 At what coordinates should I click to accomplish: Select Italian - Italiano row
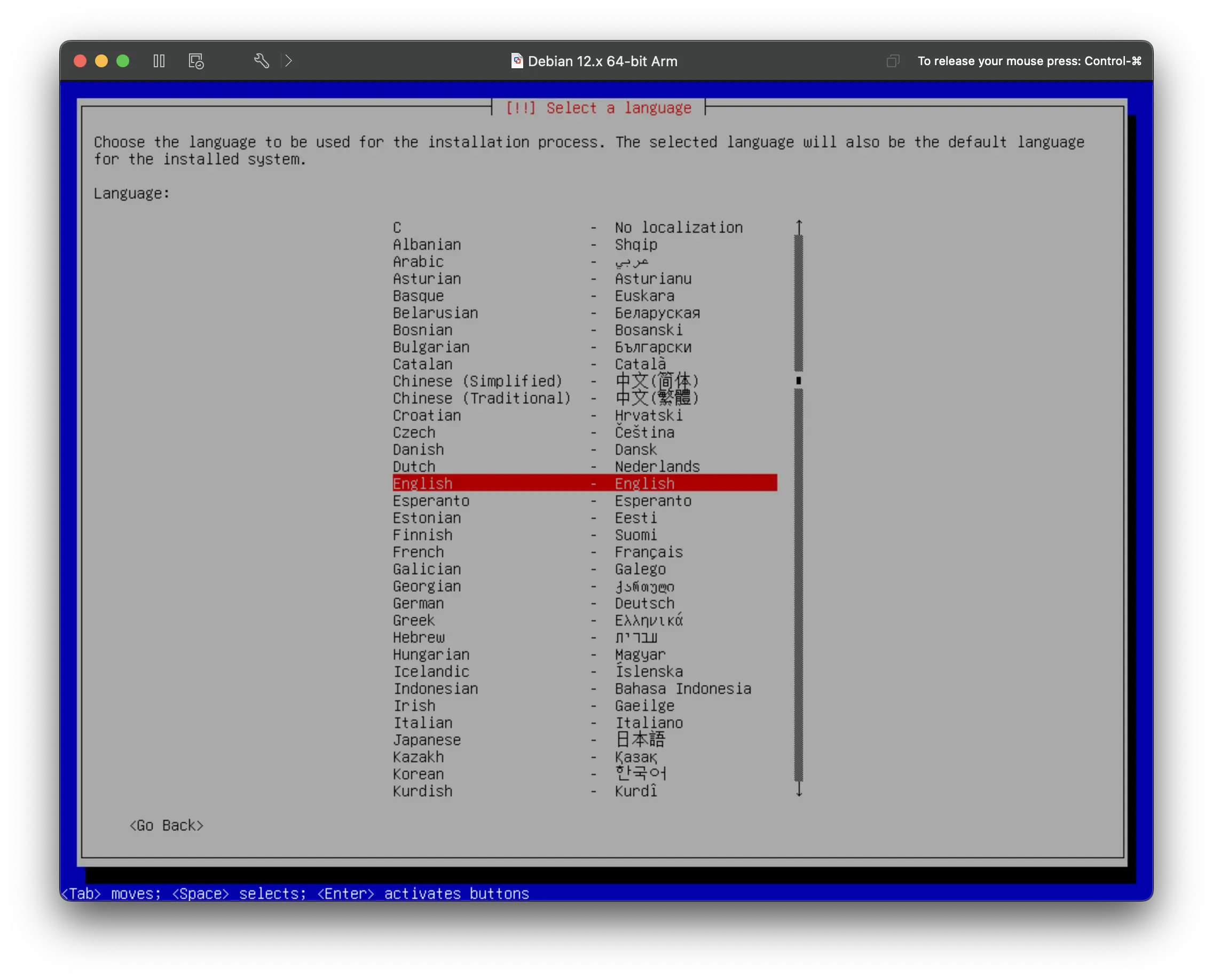point(585,723)
